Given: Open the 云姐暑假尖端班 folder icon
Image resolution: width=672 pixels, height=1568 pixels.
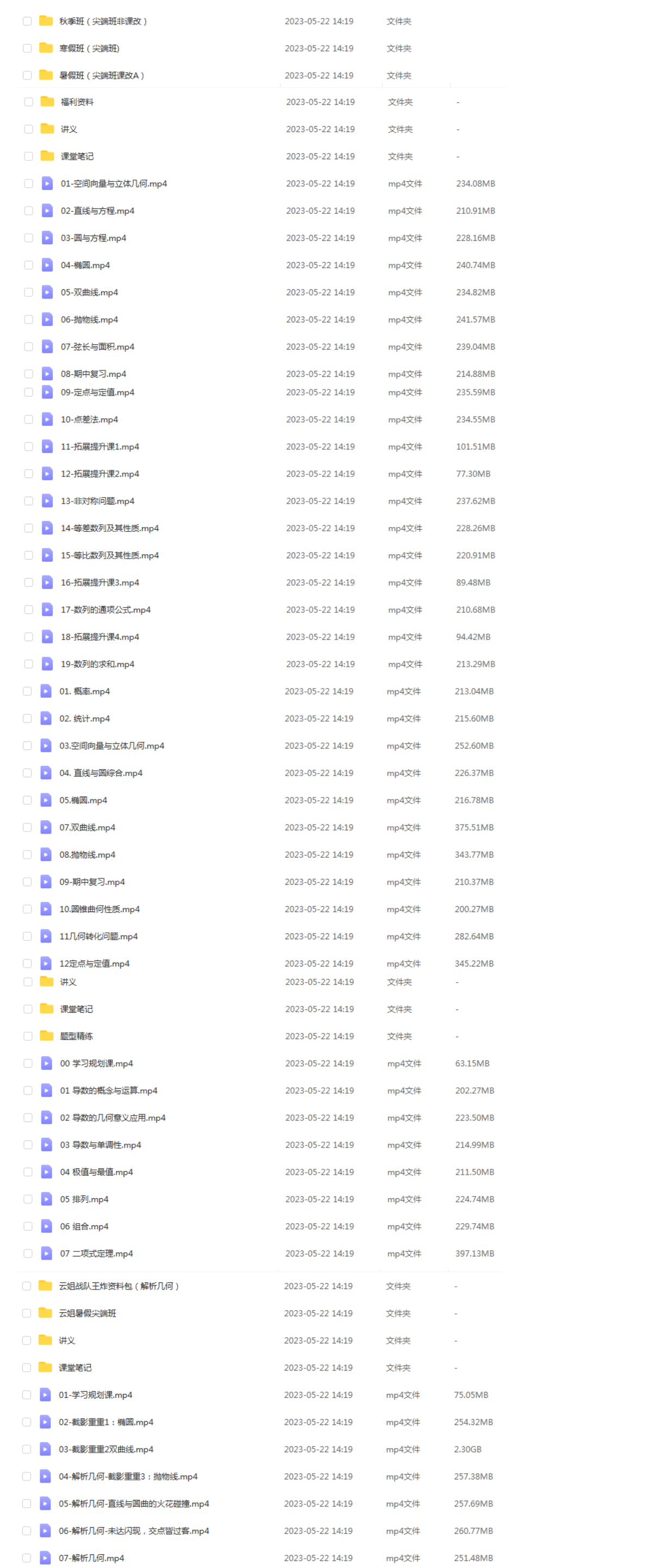Looking at the screenshot, I should point(46,1313).
